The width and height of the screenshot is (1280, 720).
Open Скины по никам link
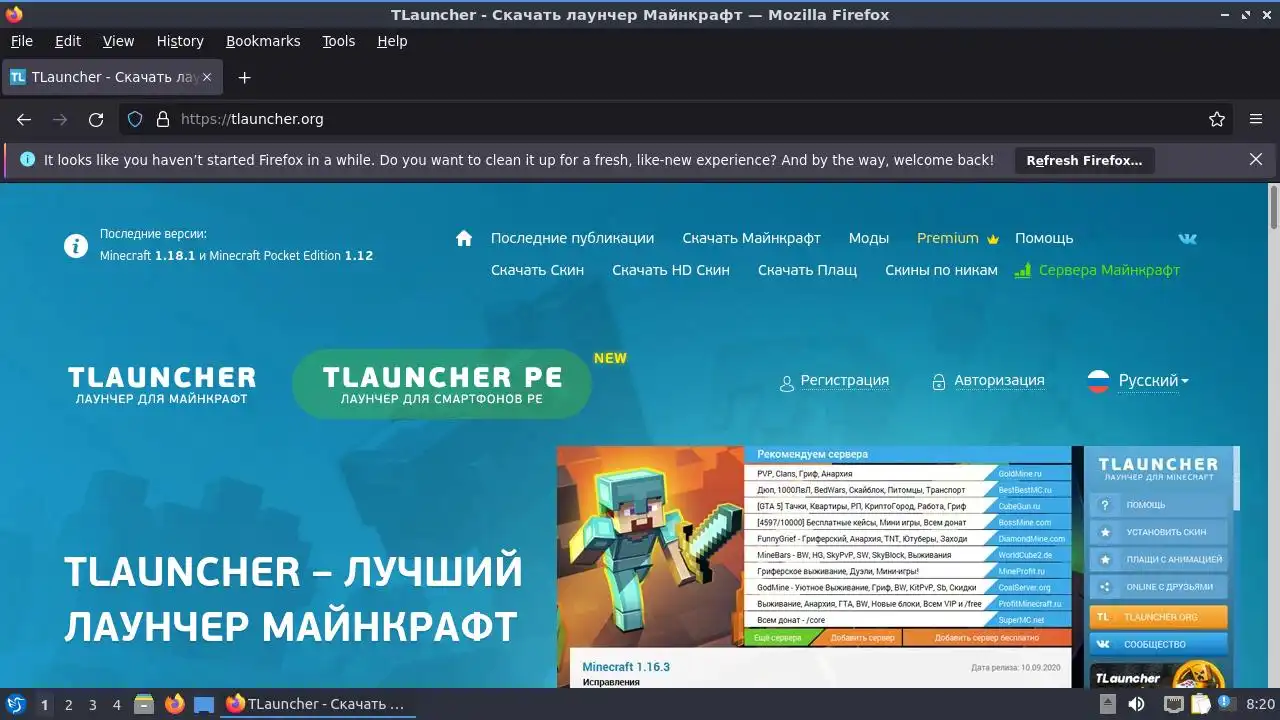(941, 270)
